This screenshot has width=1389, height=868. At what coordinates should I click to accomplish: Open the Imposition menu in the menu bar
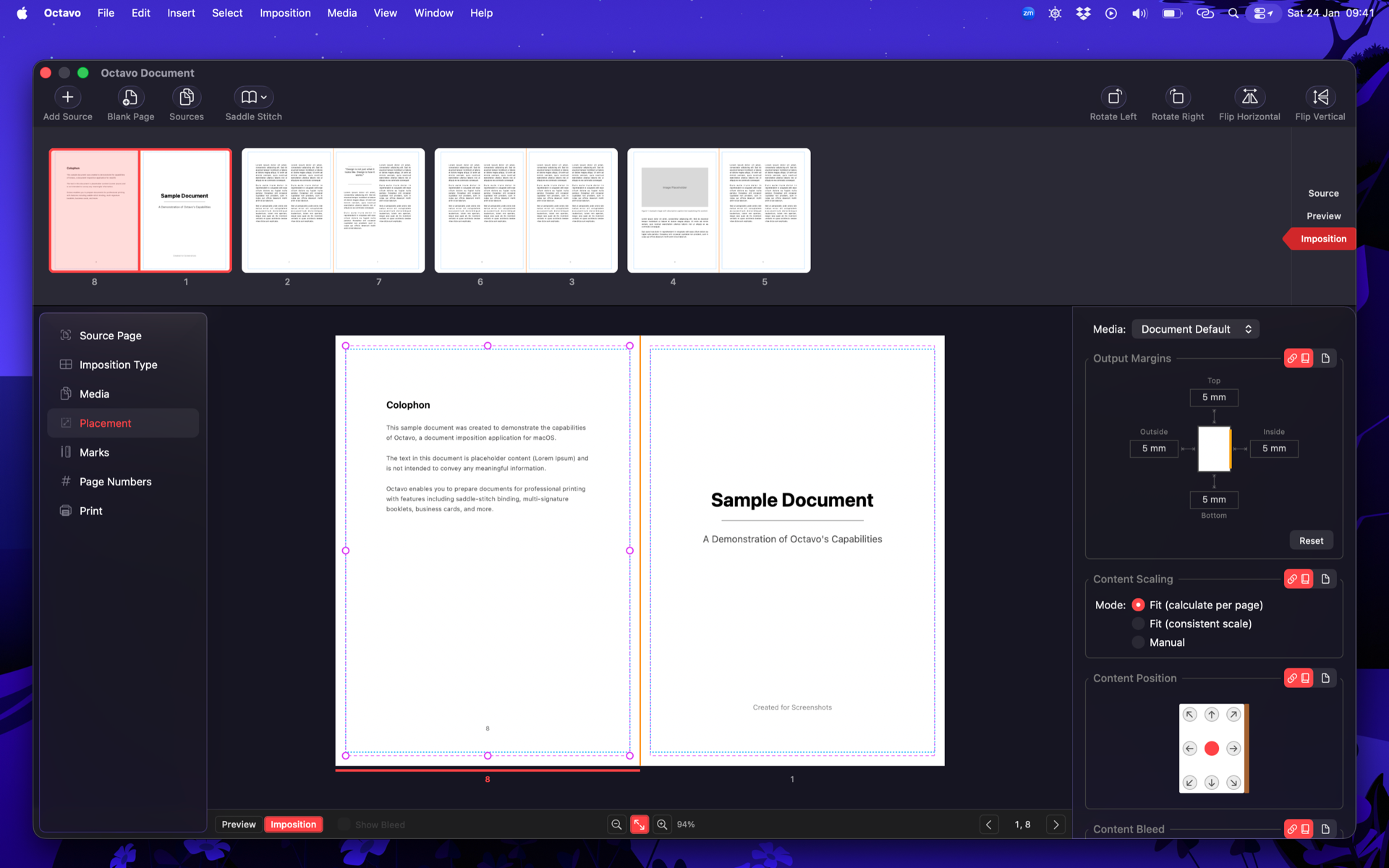(x=285, y=12)
